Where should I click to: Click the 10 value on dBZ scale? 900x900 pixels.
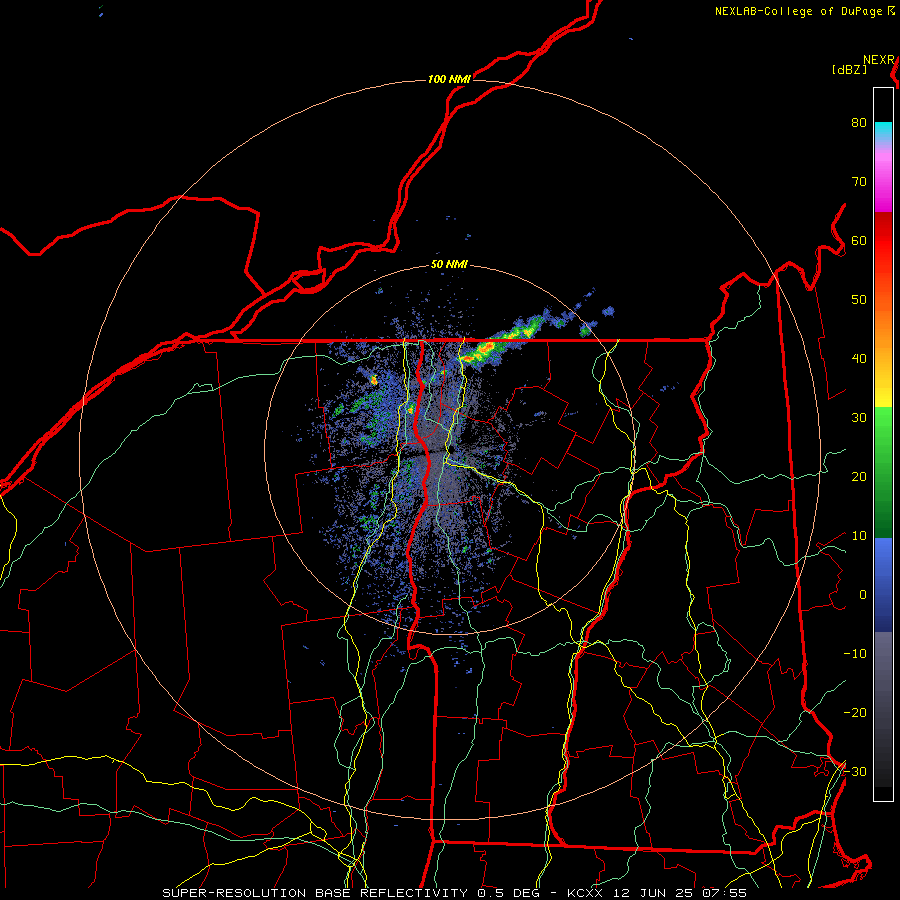click(x=859, y=536)
